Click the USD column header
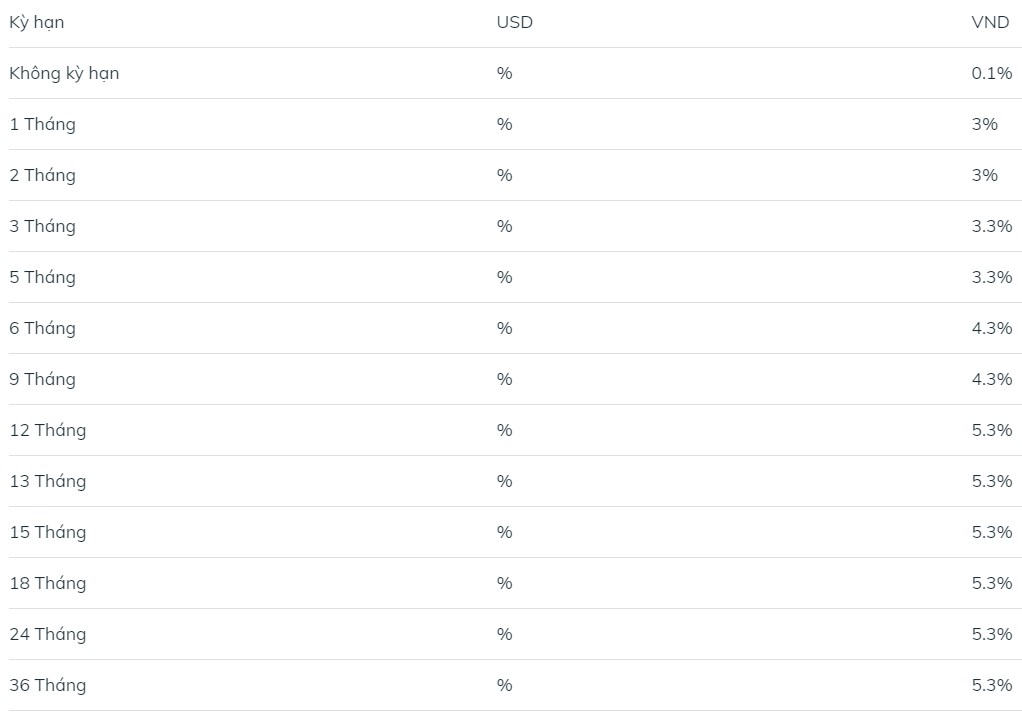Image resolution: width=1022 pixels, height=722 pixels. click(x=514, y=22)
